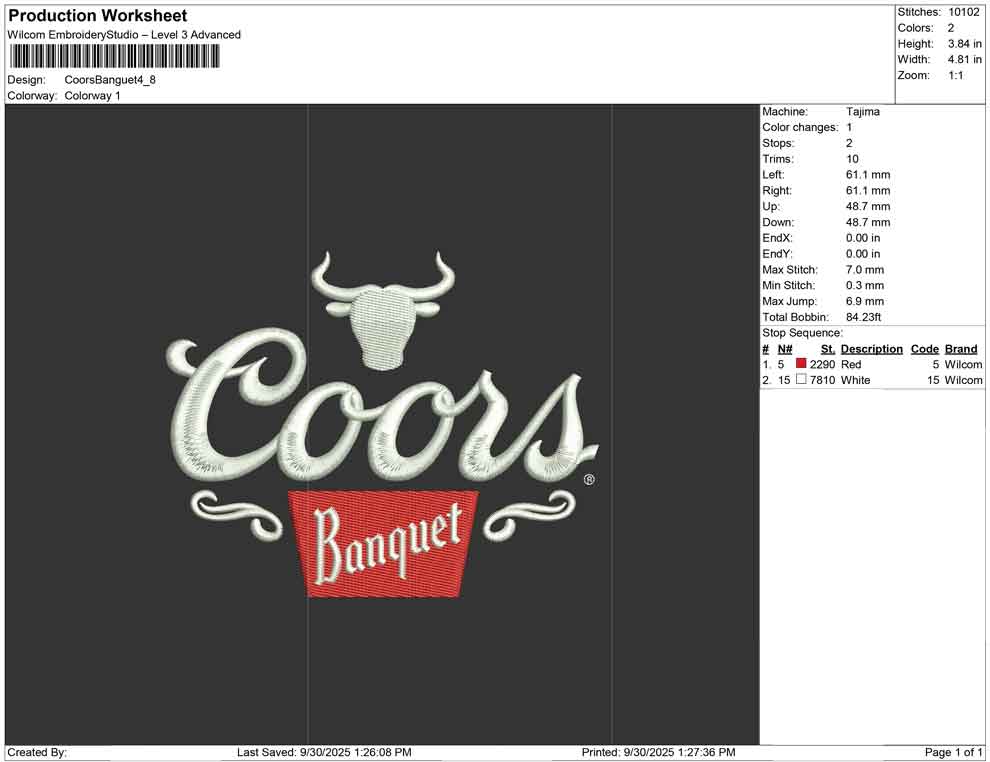
Task: Click the Max Jump value '6.9 mm'
Action: click(x=865, y=301)
